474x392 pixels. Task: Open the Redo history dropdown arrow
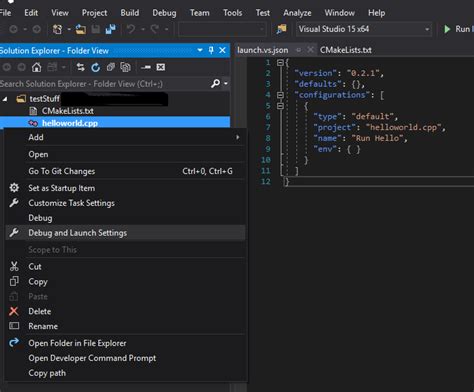coord(166,29)
